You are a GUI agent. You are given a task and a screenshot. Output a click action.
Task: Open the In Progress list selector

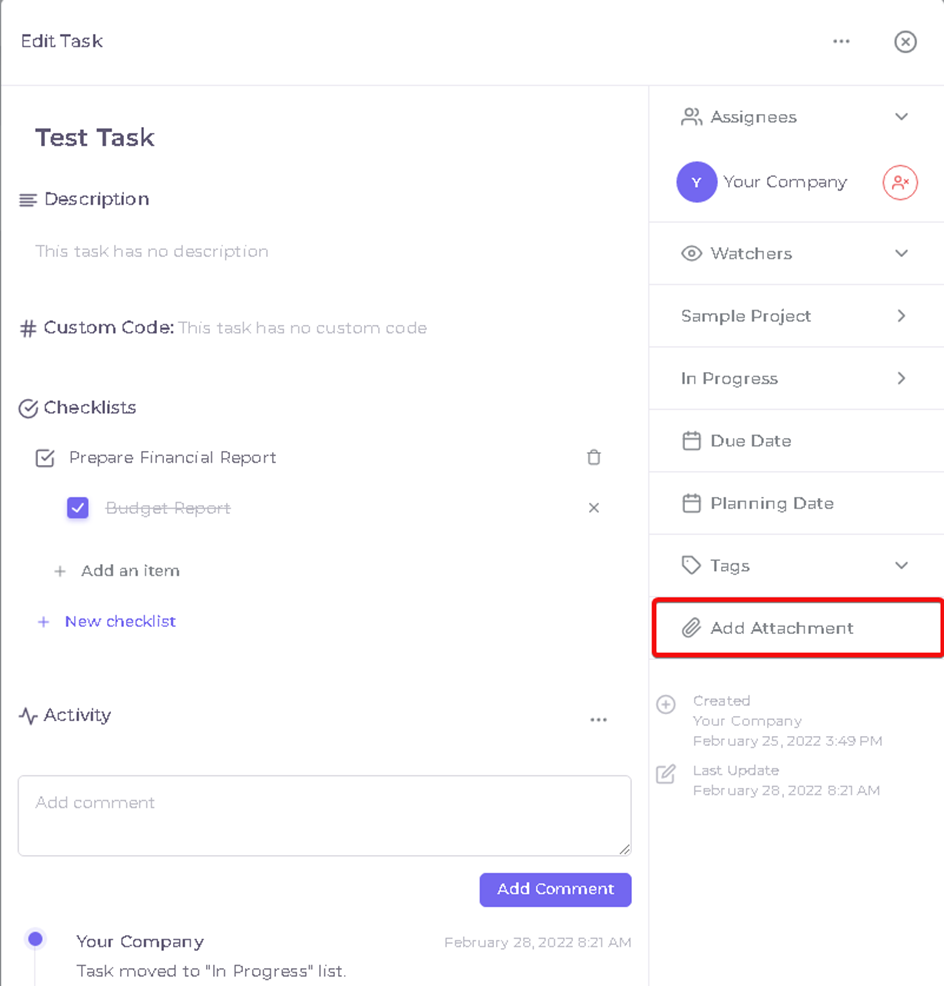[x=796, y=378]
